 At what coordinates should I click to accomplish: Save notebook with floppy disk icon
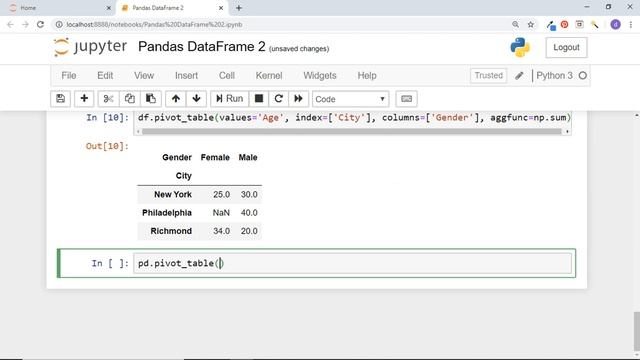point(60,99)
